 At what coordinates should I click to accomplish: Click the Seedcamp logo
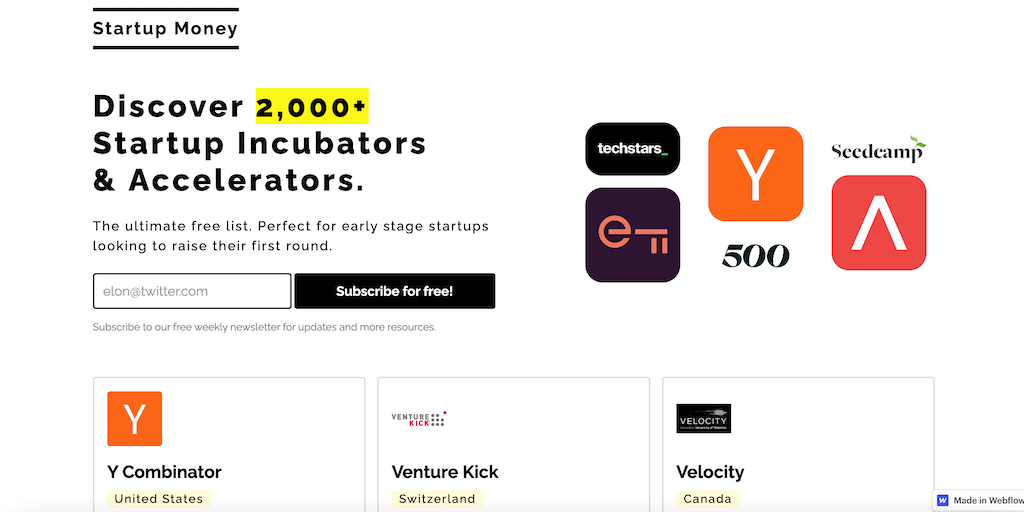[x=878, y=150]
